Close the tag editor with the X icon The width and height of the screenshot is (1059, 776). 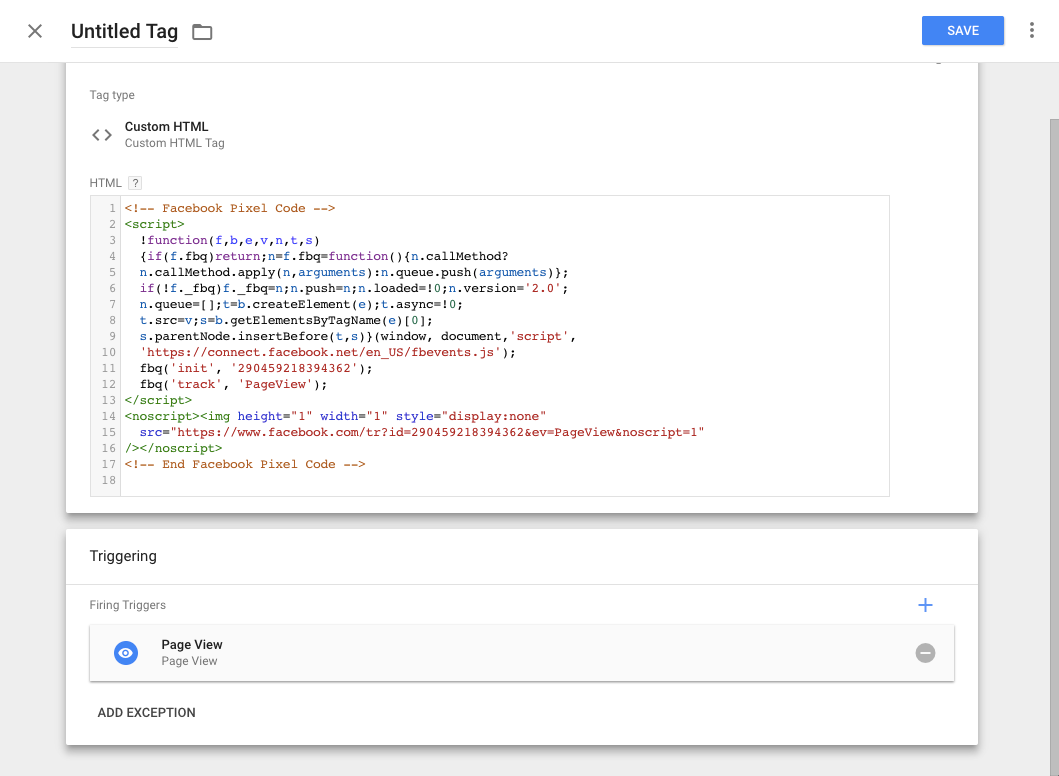(35, 31)
